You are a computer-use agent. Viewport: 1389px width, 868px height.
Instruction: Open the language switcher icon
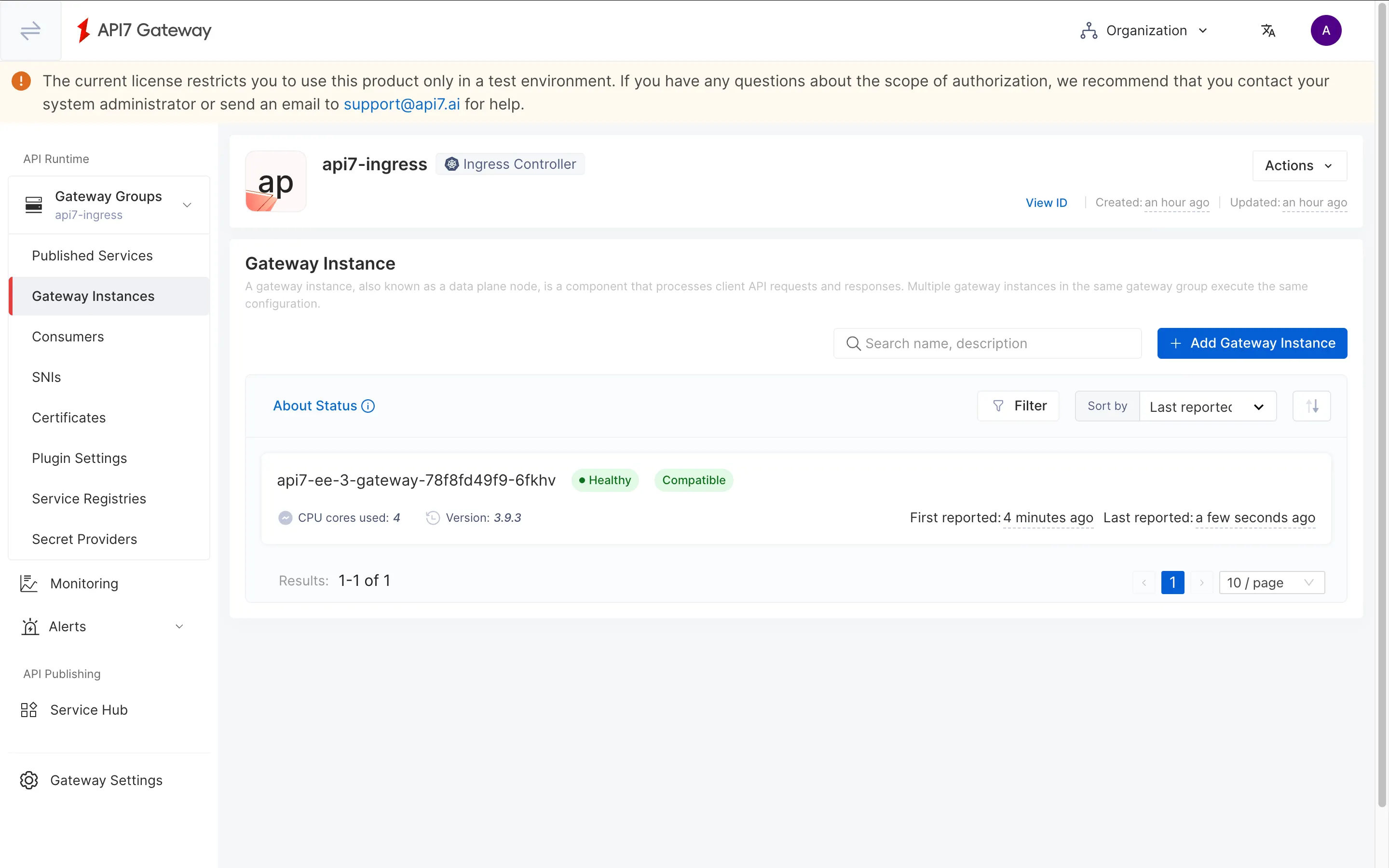point(1268,30)
